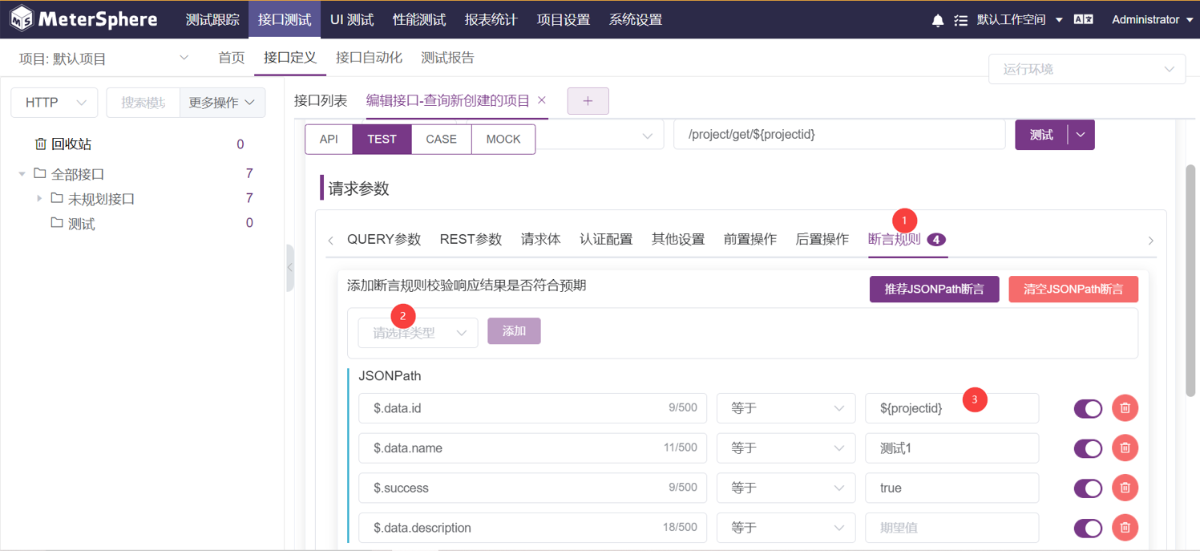Click the language switch icon
Screen dimensions: 1200x551
pyautogui.click(x=1083, y=19)
